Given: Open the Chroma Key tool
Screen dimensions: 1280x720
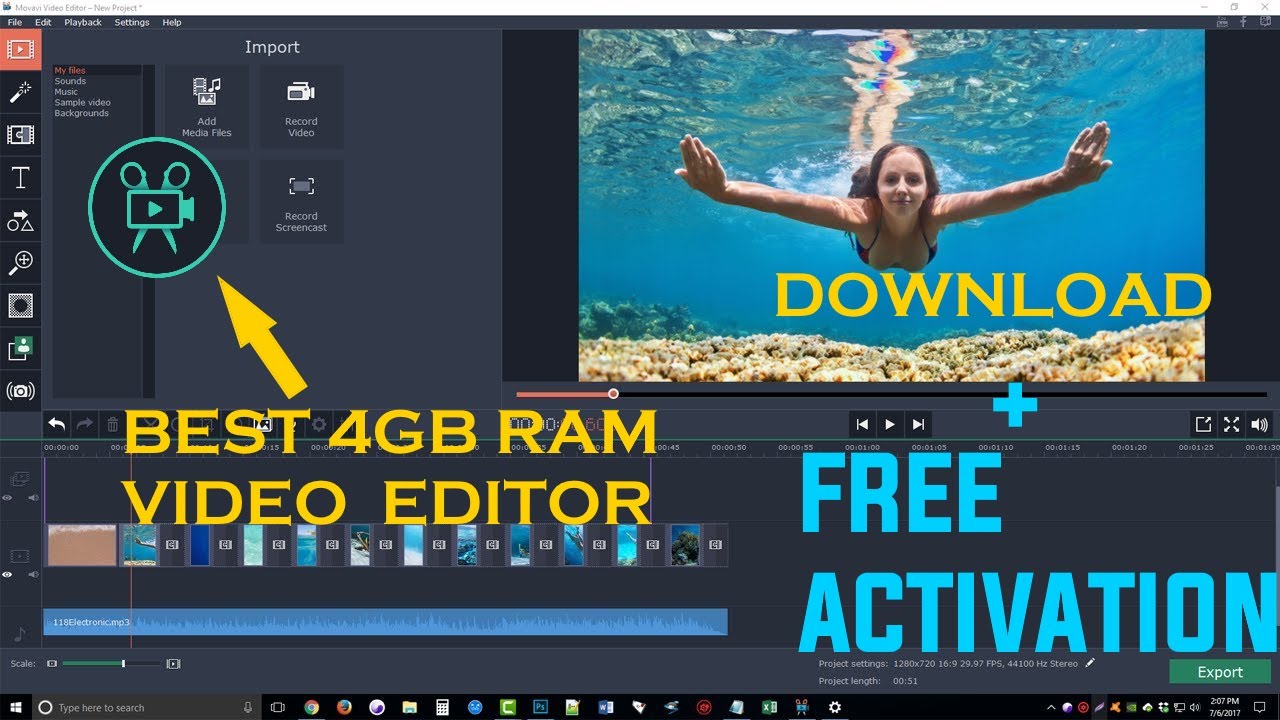Looking at the screenshot, I should point(20,348).
